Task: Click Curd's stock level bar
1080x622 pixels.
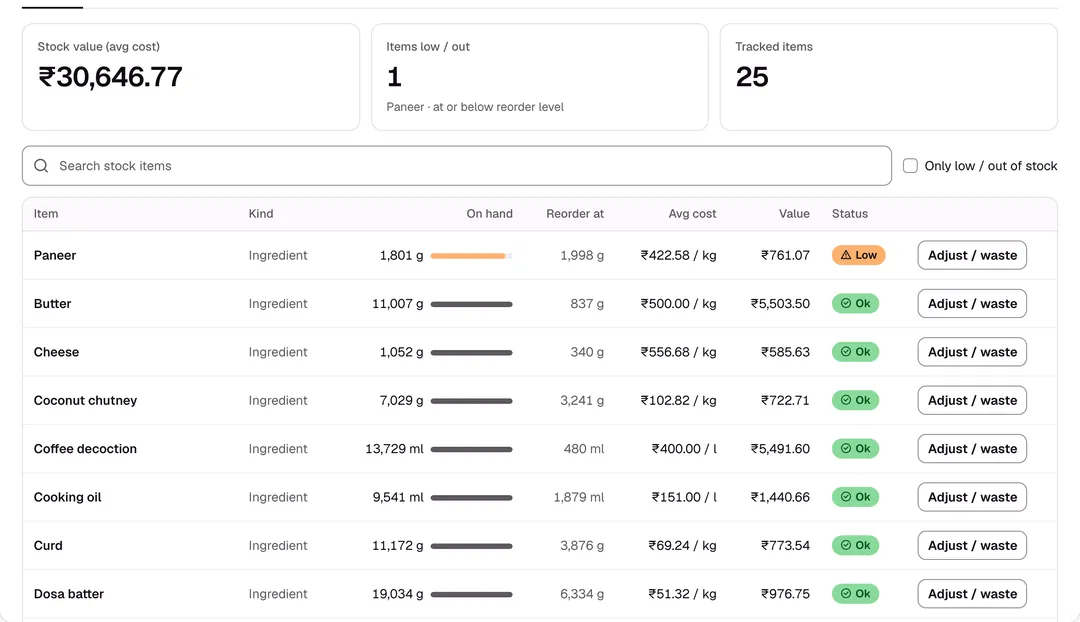Action: [x=471, y=546]
